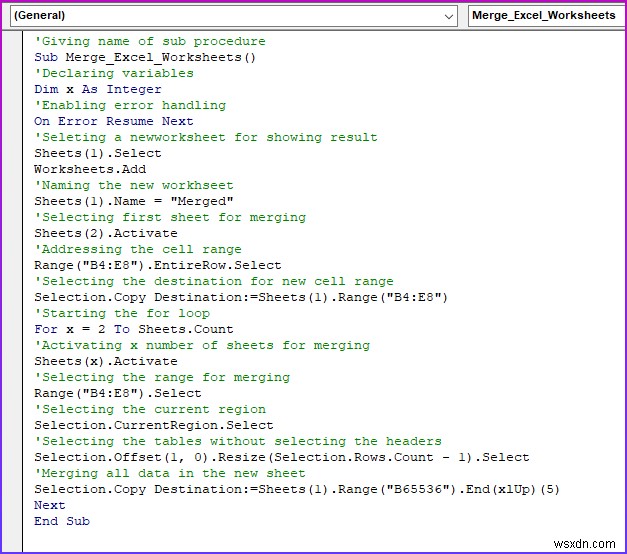627x554 pixels.
Task: Open the Merge_Excel_Worksheets procedure dropdown
Action: [547, 16]
